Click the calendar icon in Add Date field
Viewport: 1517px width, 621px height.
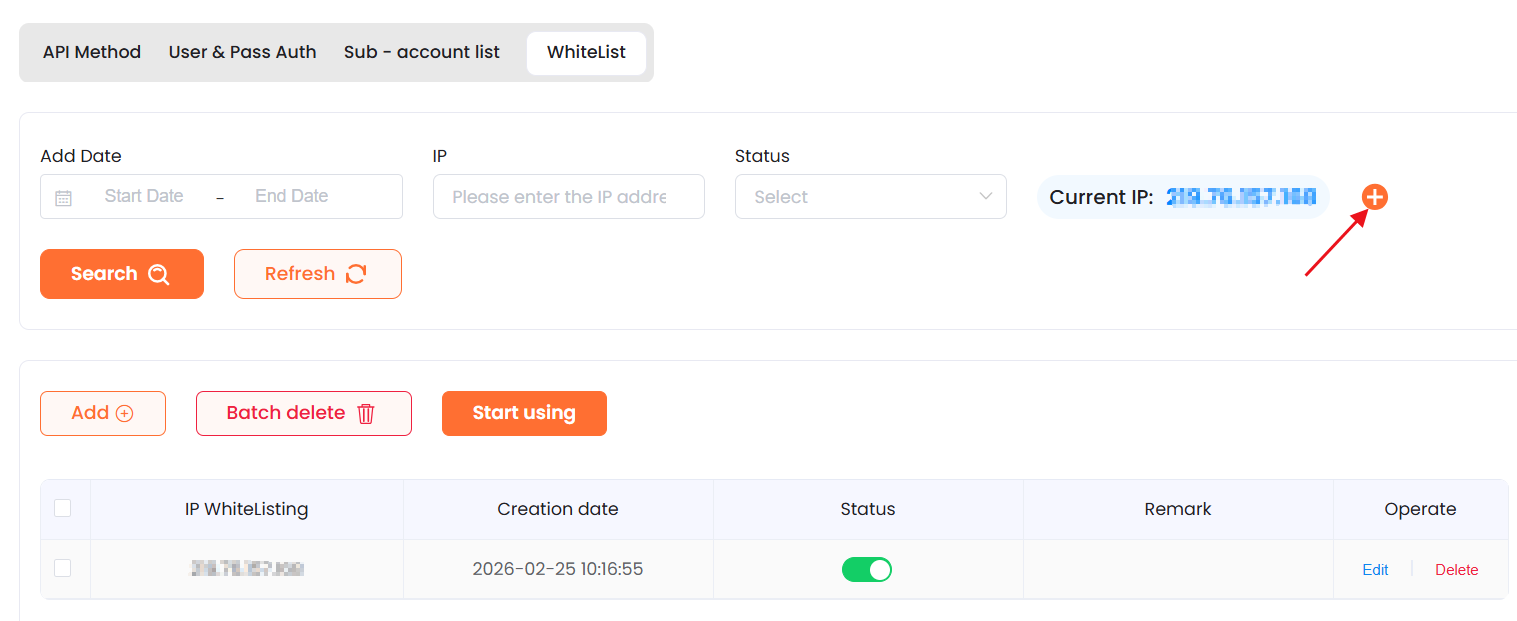[63, 198]
